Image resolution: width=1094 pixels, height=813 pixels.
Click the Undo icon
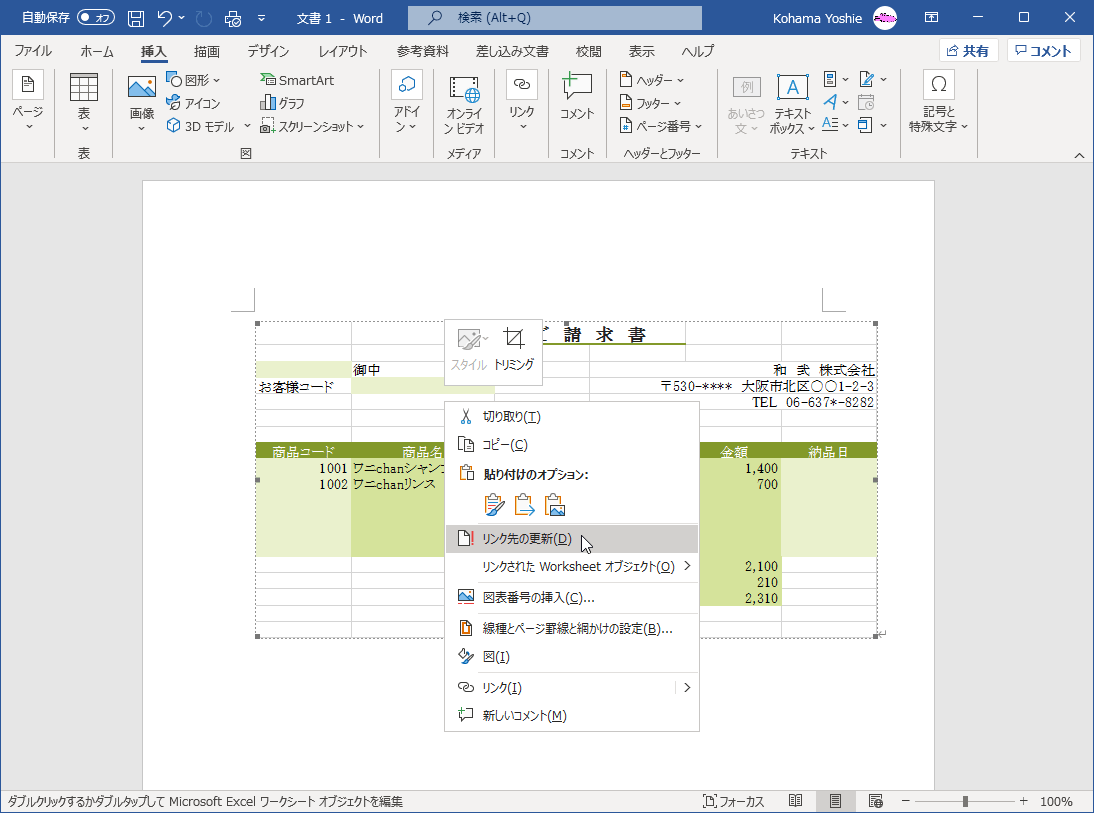(165, 18)
